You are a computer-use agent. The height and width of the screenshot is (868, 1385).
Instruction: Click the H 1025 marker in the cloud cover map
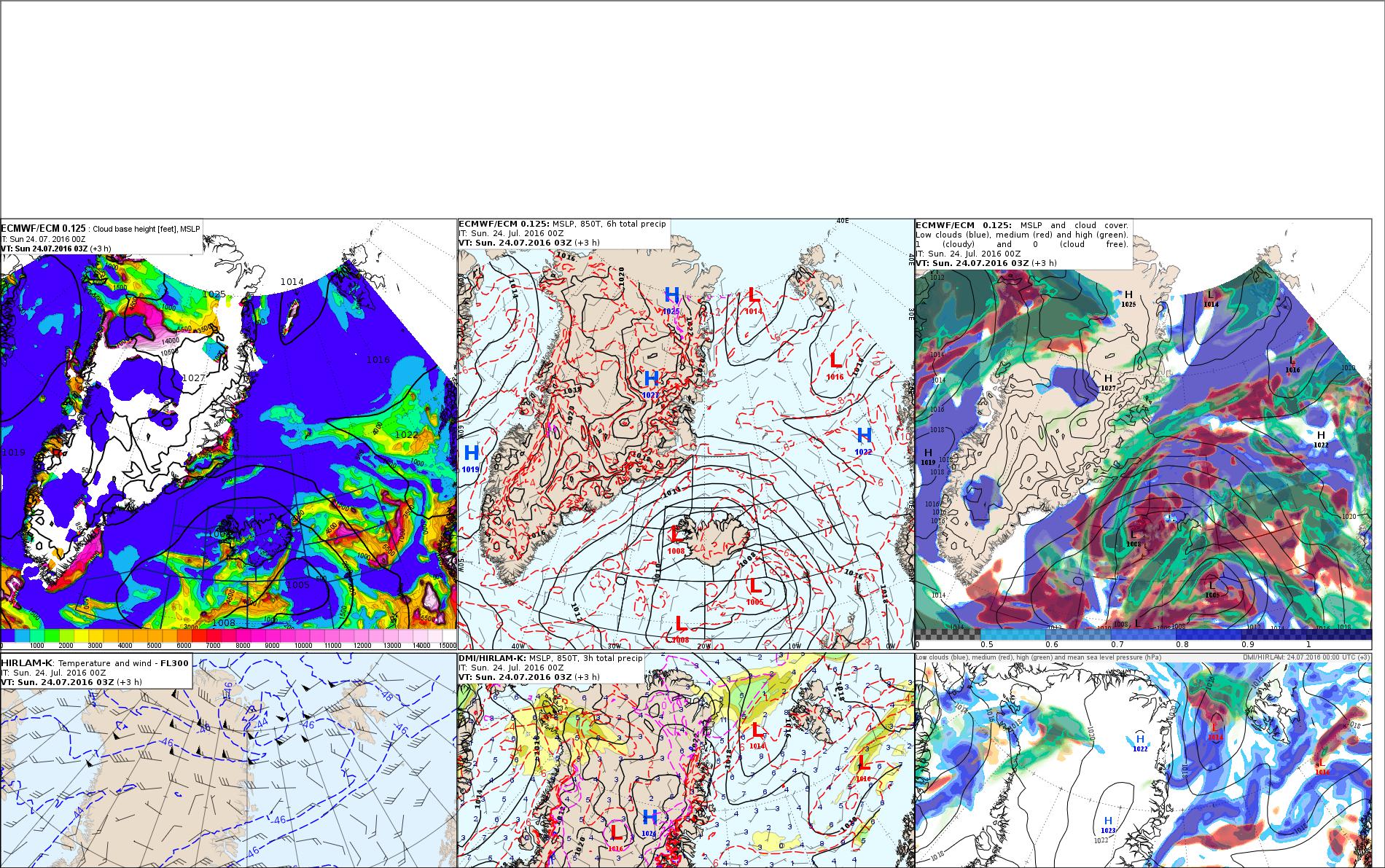tap(1128, 297)
